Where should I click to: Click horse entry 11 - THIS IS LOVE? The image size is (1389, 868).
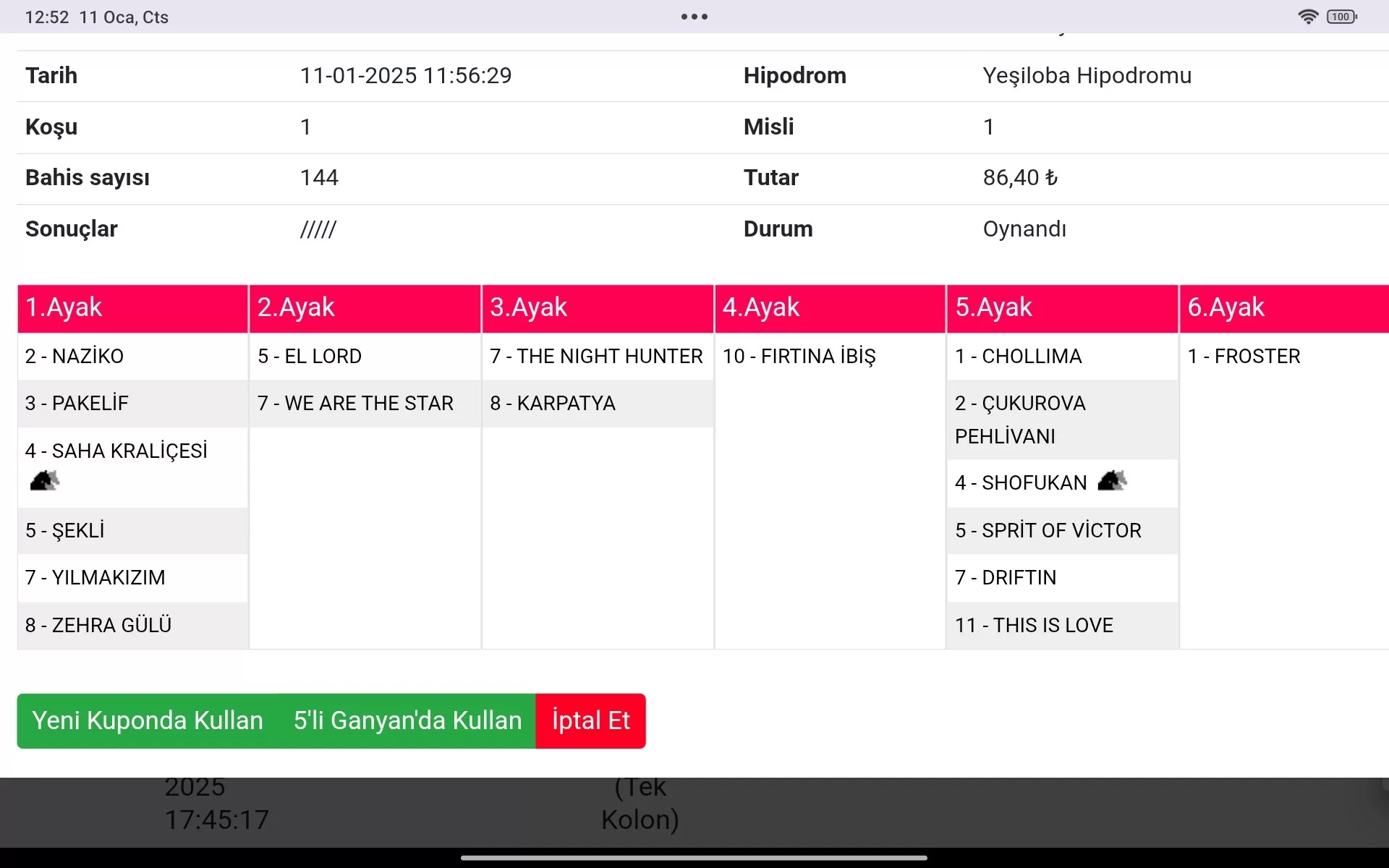tap(1034, 626)
